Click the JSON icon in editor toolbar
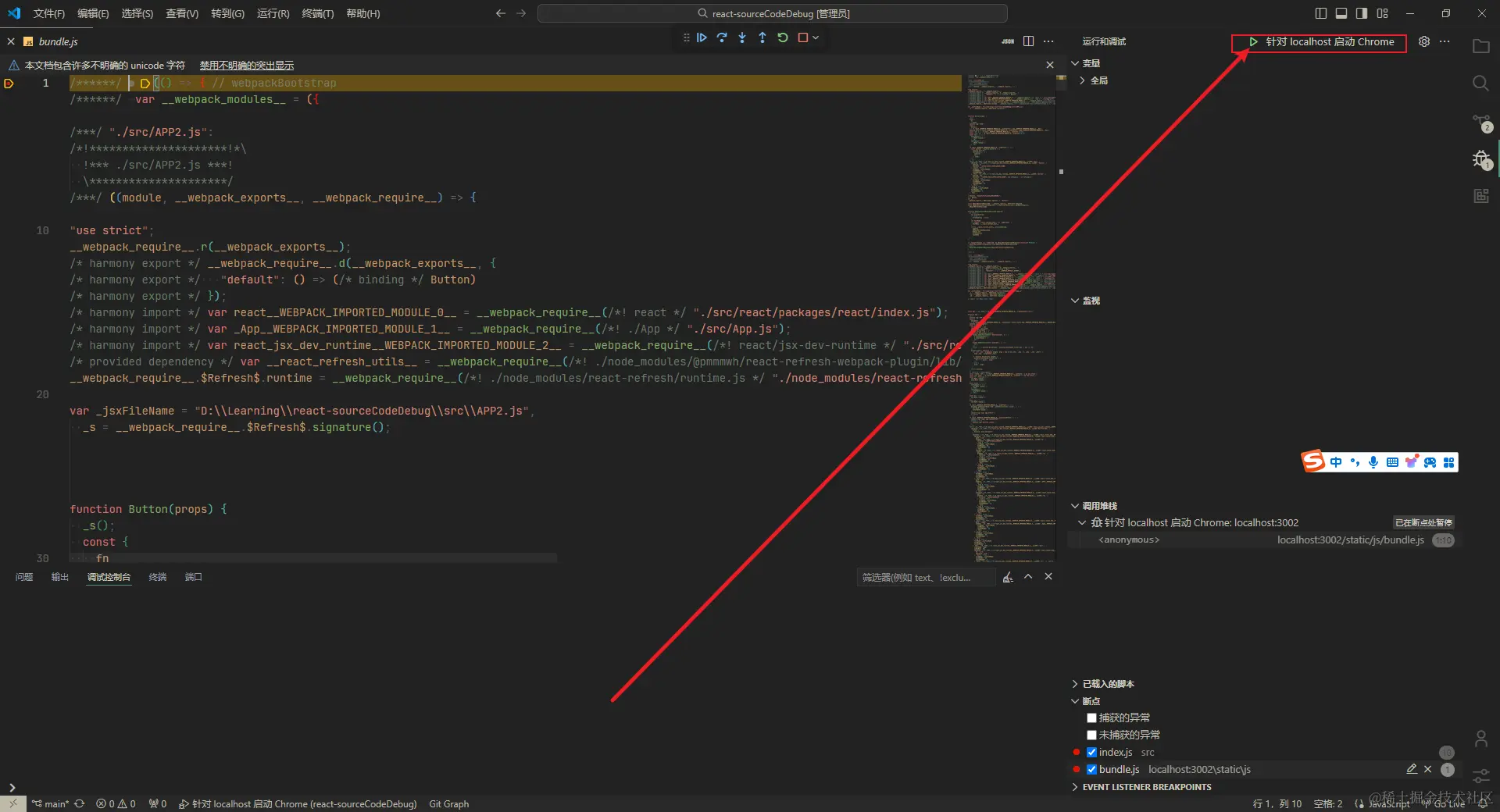Viewport: 1500px width, 812px height. pos(1008,41)
